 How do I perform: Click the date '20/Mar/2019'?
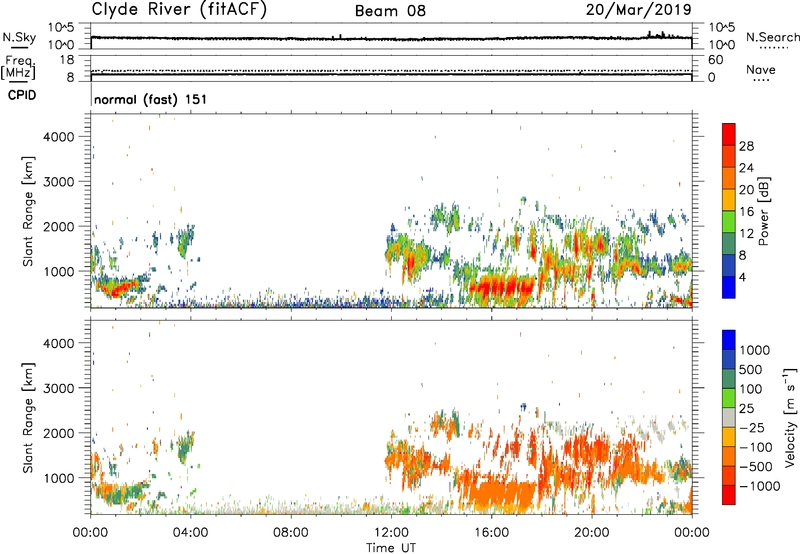point(638,10)
